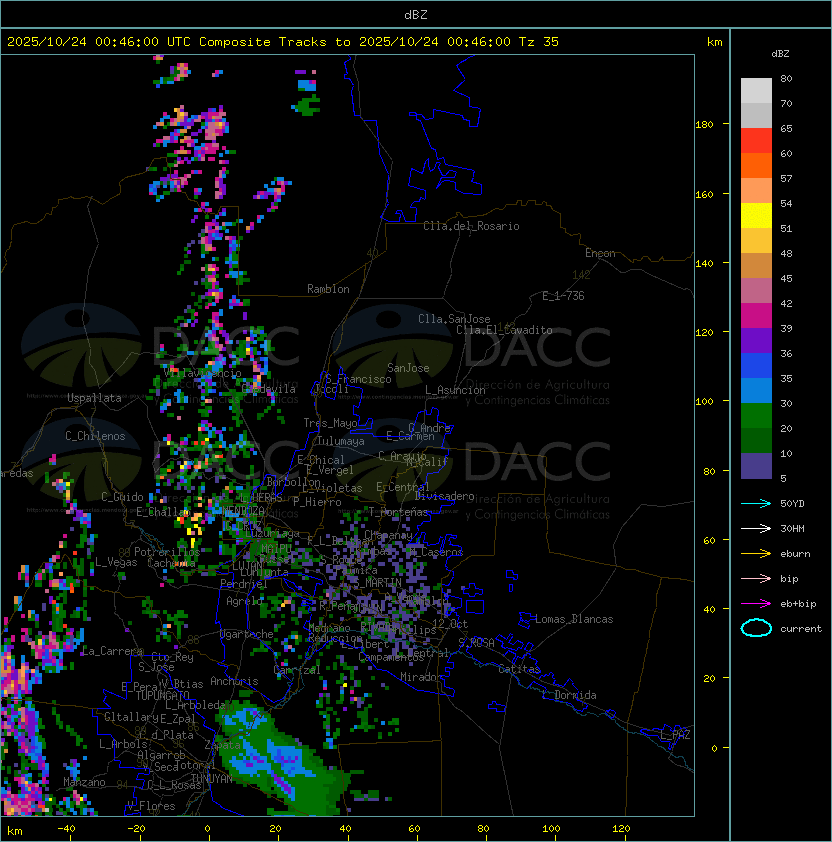The width and height of the screenshot is (832, 842).
Task: Click the 'Clla.SanJose' place label
Action: [454, 319]
